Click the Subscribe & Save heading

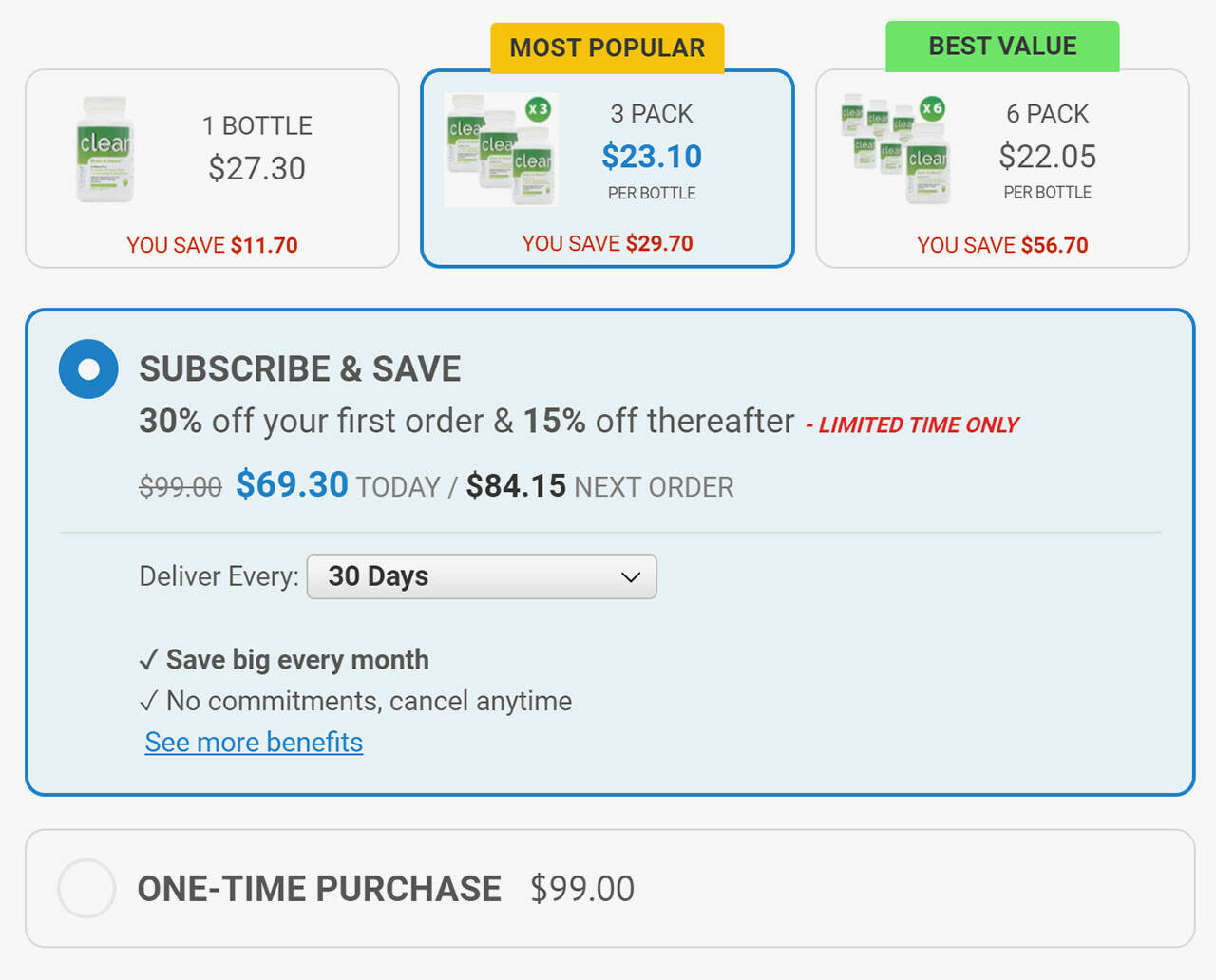click(x=300, y=368)
